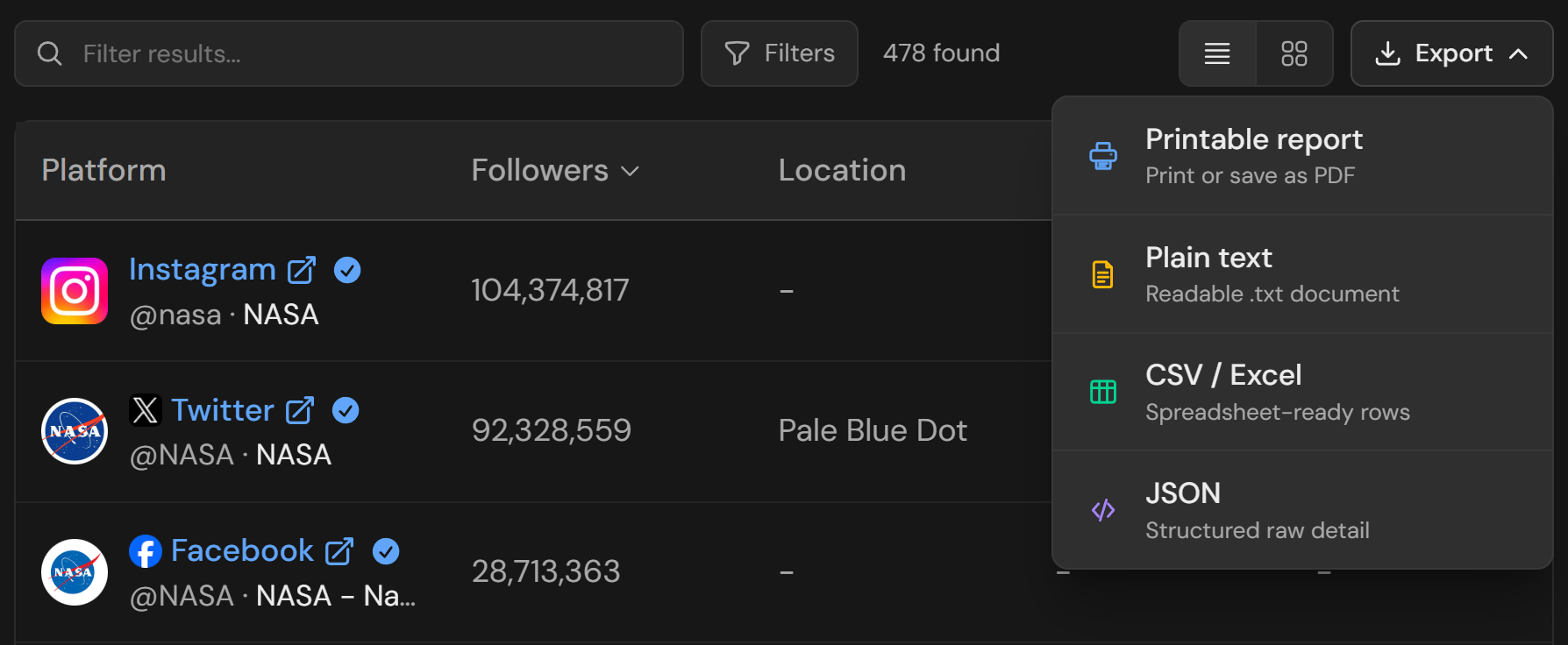Click the search magnifier icon
The height and width of the screenshot is (645, 1568).
pyautogui.click(x=50, y=53)
